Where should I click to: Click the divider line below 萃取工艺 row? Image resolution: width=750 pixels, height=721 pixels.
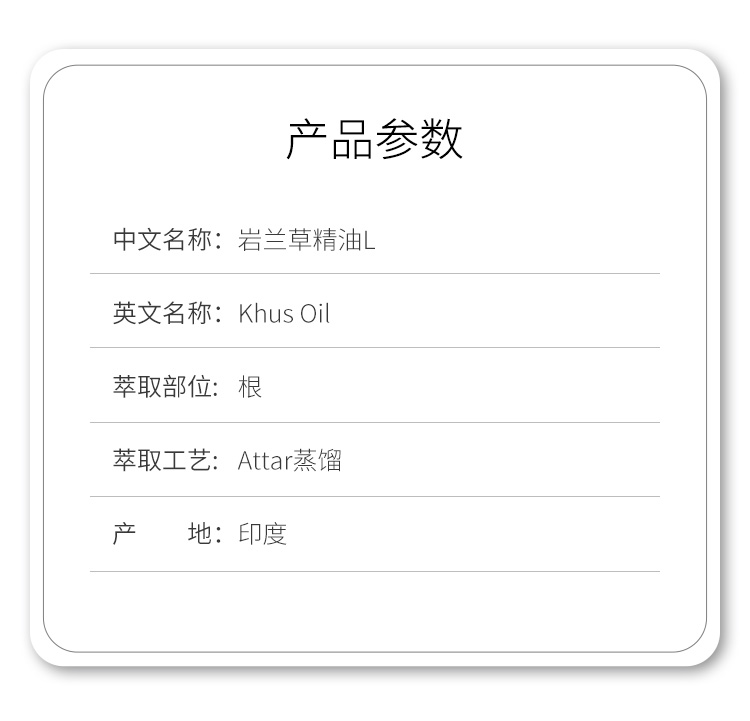pyautogui.click(x=375, y=496)
